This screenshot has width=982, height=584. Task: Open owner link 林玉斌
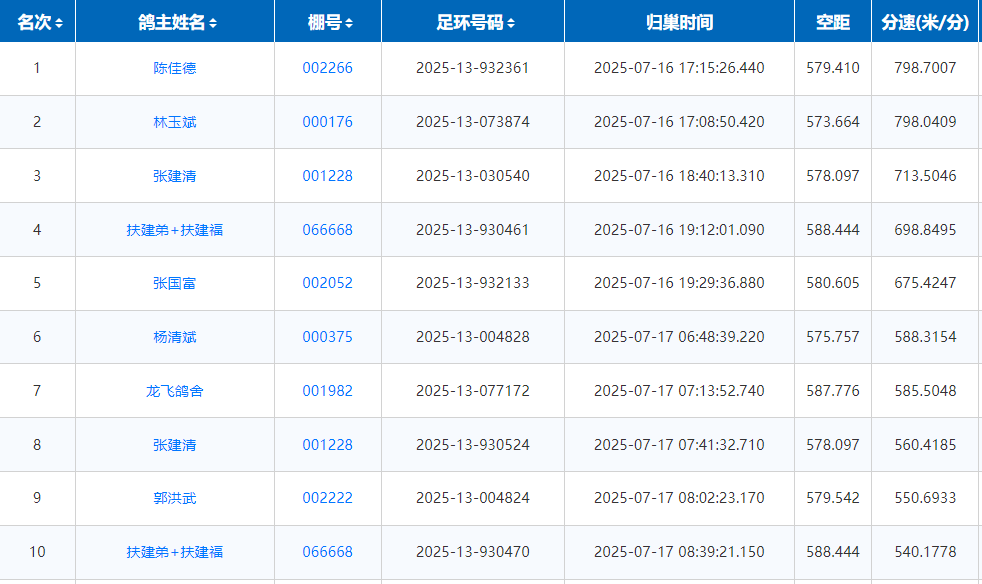click(x=175, y=122)
